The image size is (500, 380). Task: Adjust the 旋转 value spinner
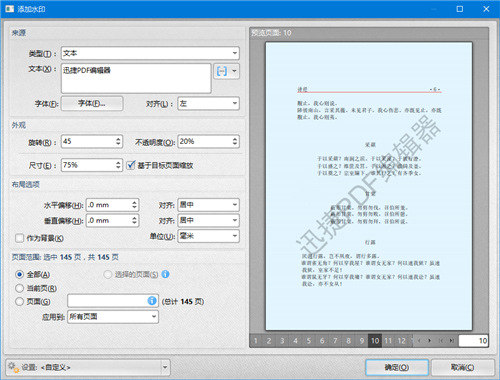[x=118, y=141]
